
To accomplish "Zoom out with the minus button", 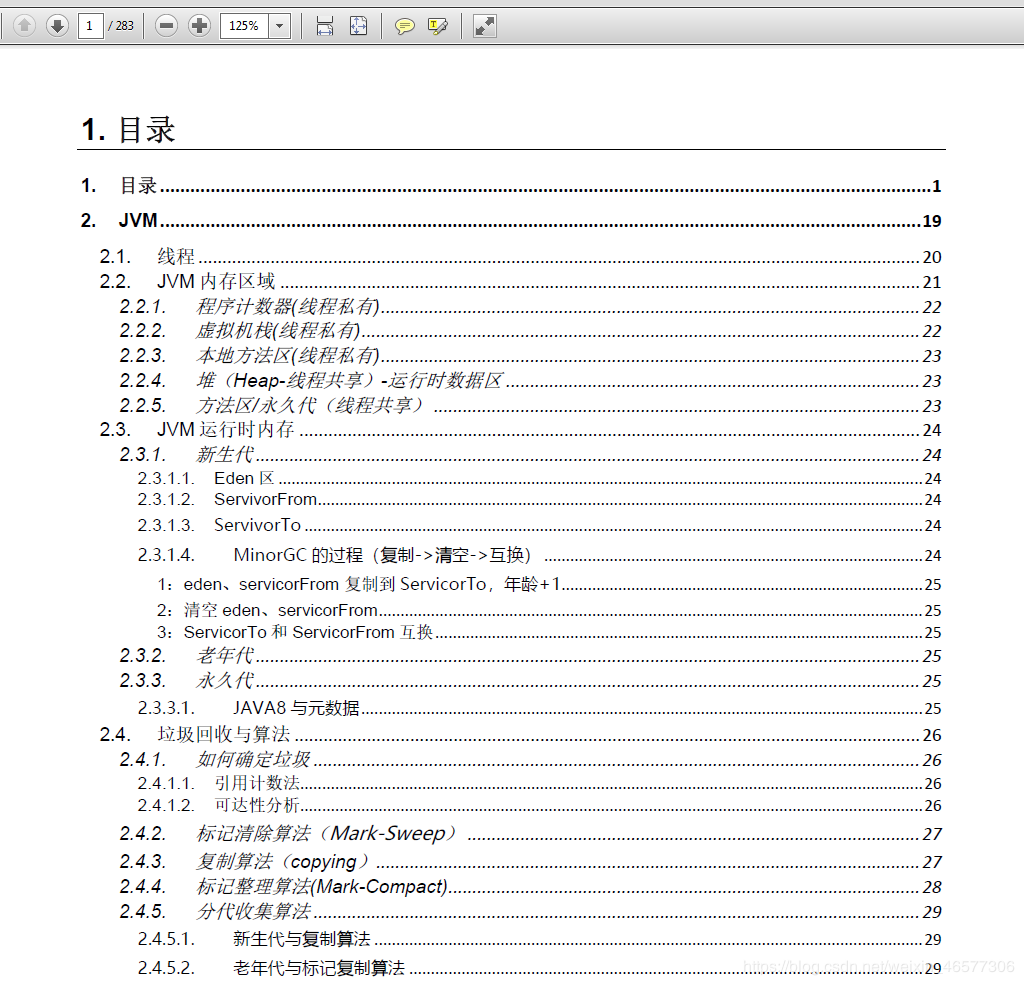I will 167,26.
